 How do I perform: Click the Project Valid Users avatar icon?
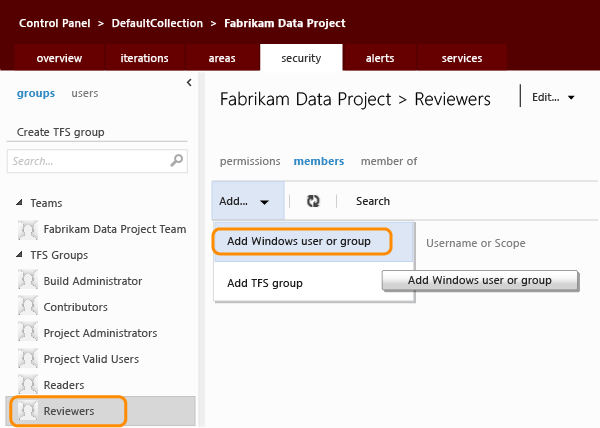coord(28,359)
